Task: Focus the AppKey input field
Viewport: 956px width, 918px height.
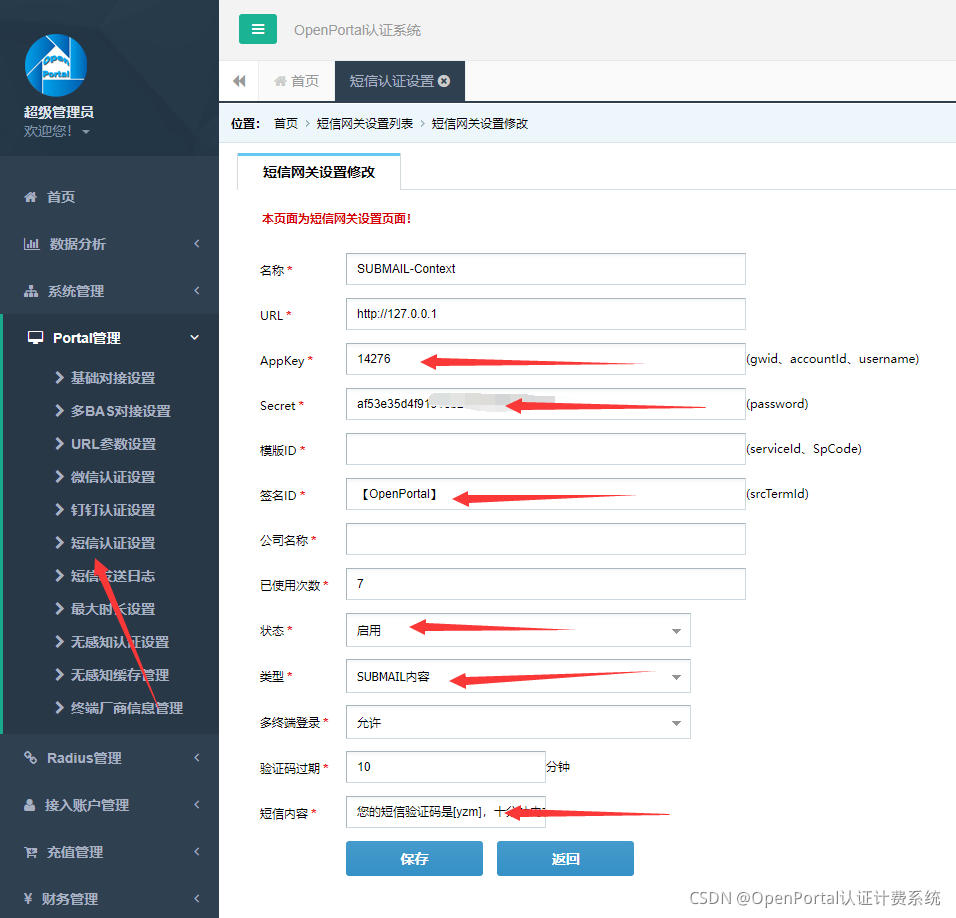Action: click(546, 359)
